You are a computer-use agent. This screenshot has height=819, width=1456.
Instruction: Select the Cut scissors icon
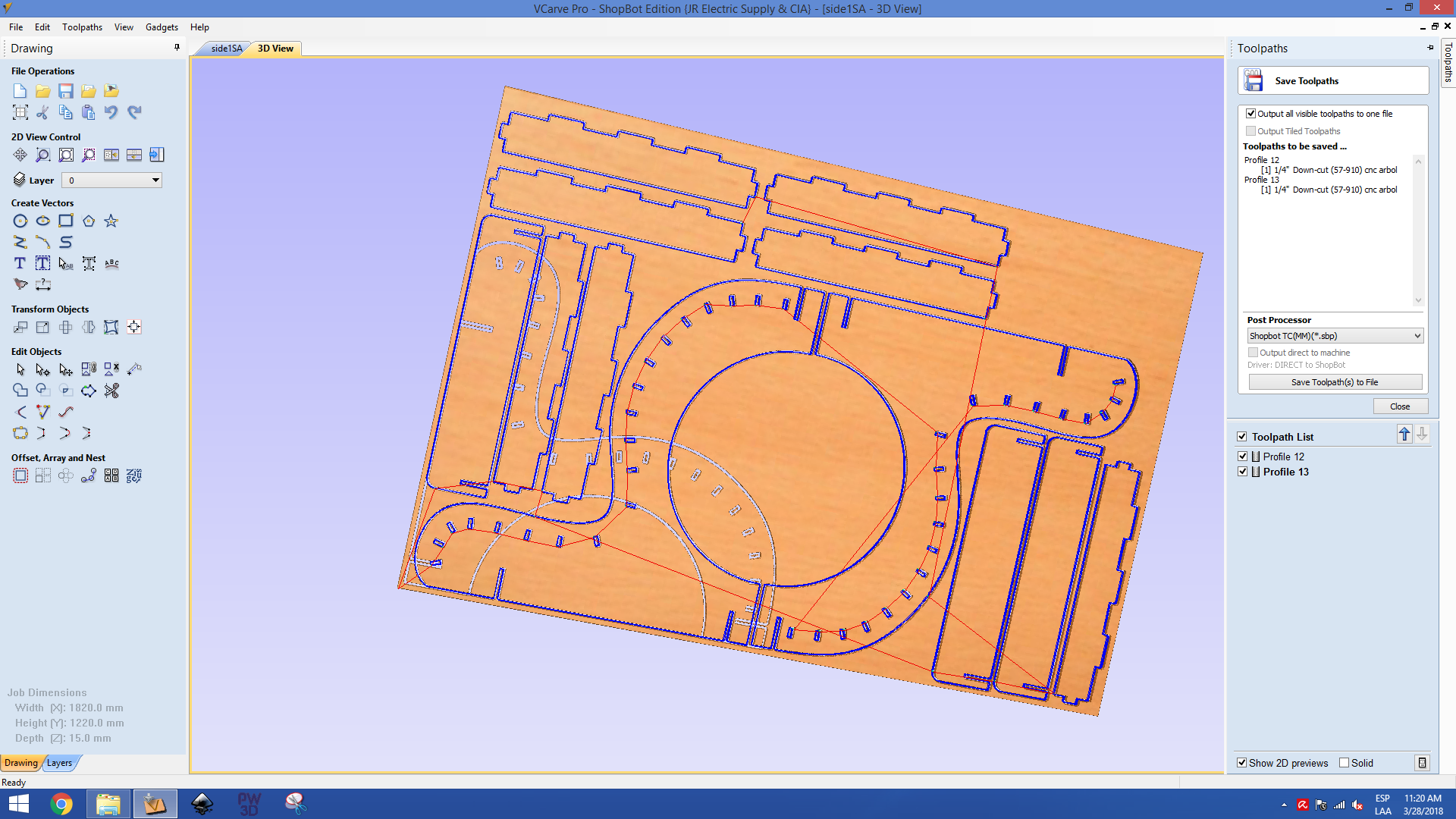[x=43, y=112]
